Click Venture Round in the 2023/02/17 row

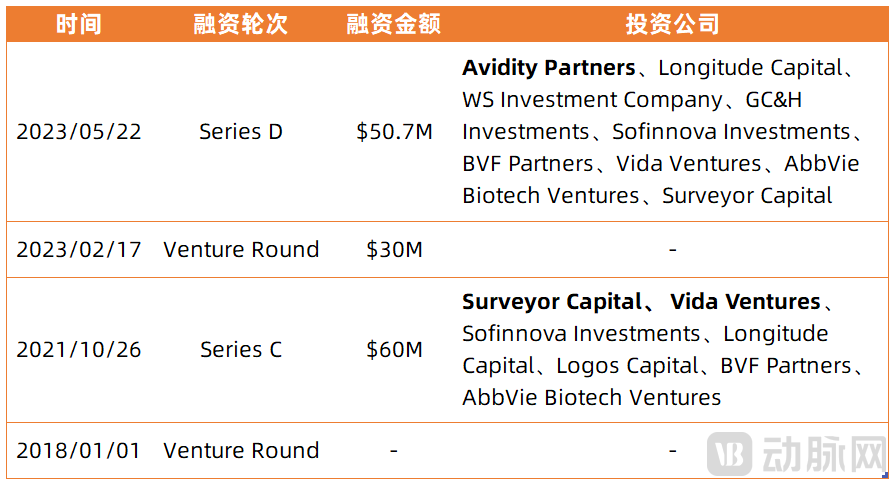pyautogui.click(x=241, y=250)
